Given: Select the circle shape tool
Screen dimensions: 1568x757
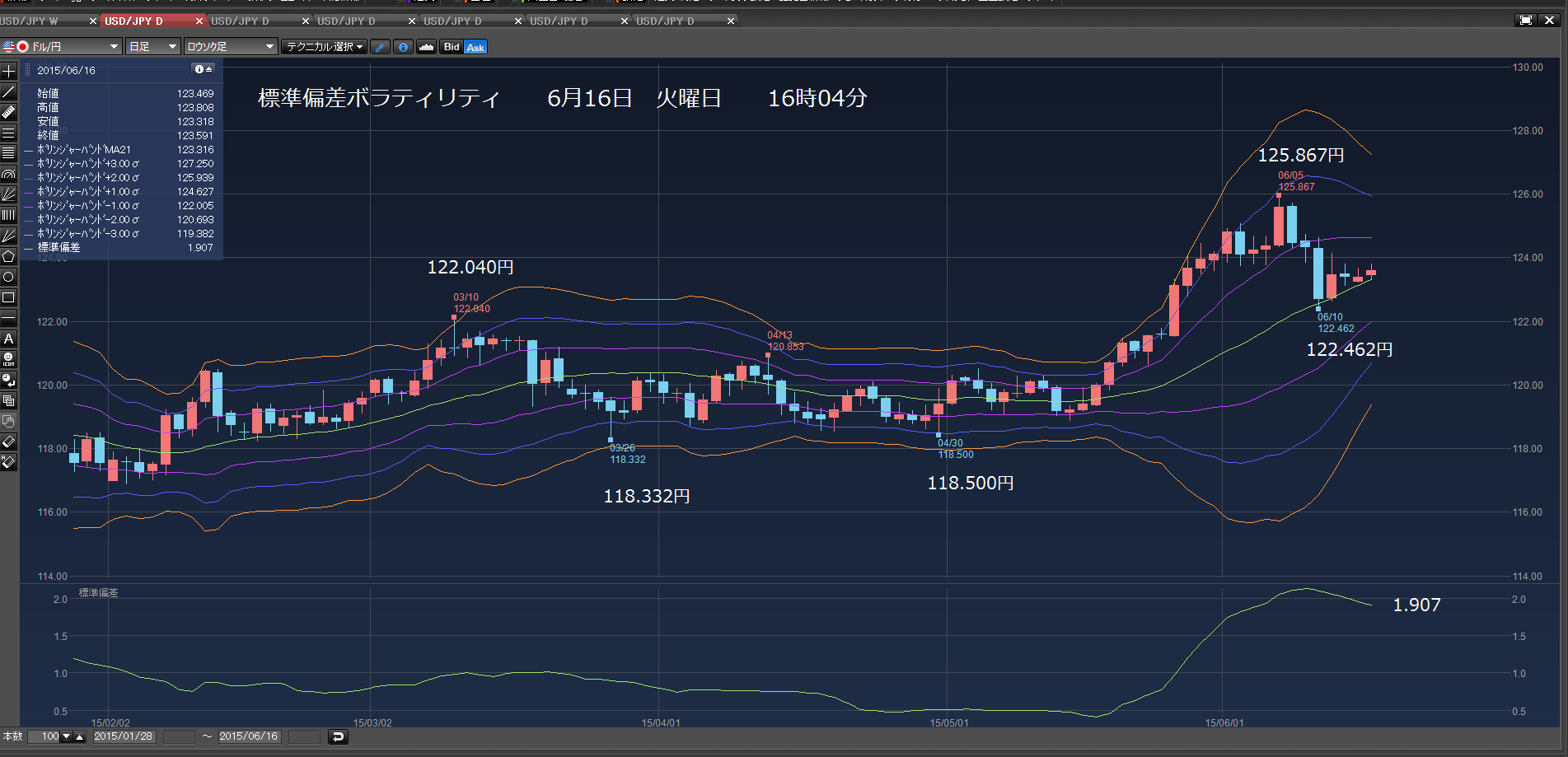Looking at the screenshot, I should [8, 277].
